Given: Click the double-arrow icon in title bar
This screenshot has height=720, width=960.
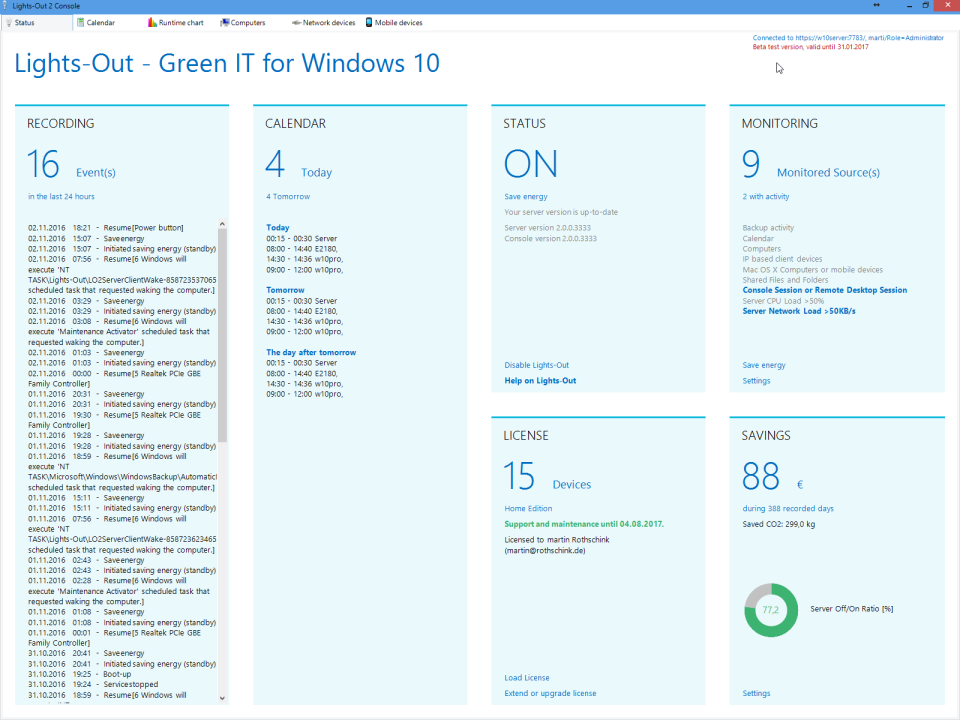Looking at the screenshot, I should pyautogui.click(x=876, y=5).
